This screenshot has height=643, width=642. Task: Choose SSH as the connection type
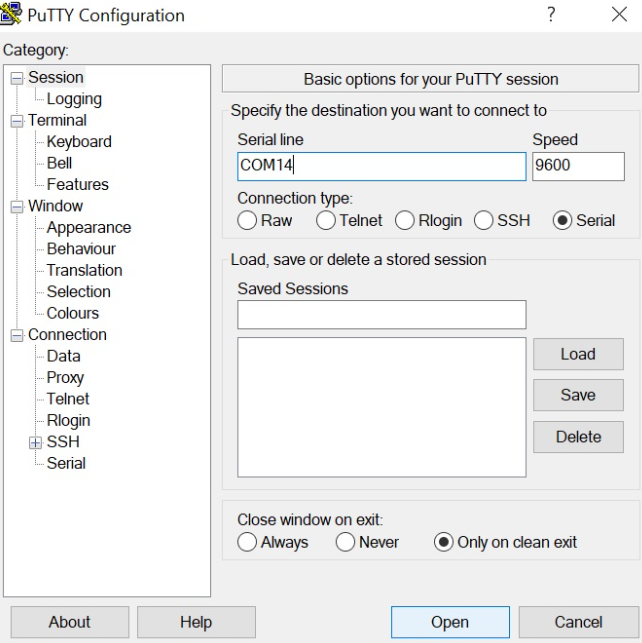click(x=483, y=220)
